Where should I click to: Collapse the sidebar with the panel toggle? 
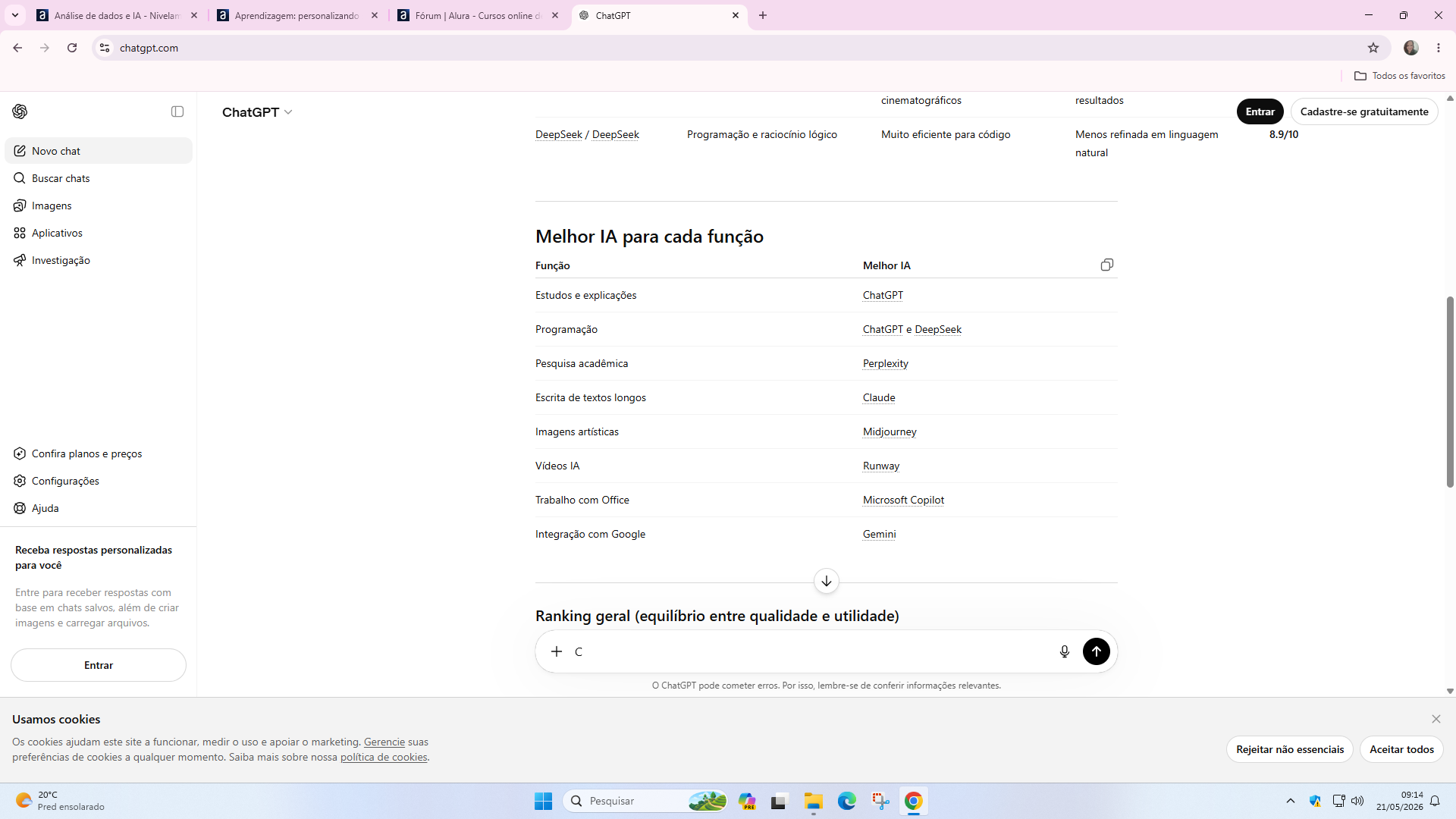tap(177, 111)
